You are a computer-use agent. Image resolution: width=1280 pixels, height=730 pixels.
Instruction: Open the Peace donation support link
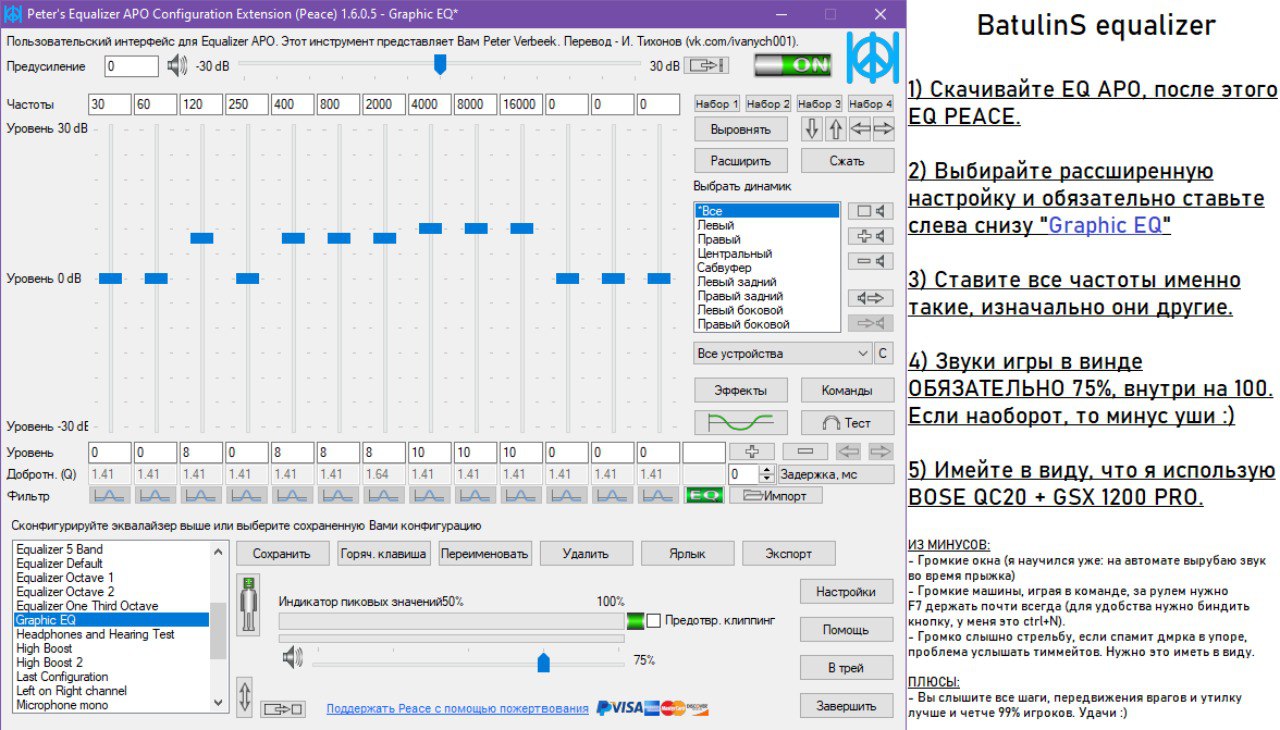pyautogui.click(x=457, y=708)
